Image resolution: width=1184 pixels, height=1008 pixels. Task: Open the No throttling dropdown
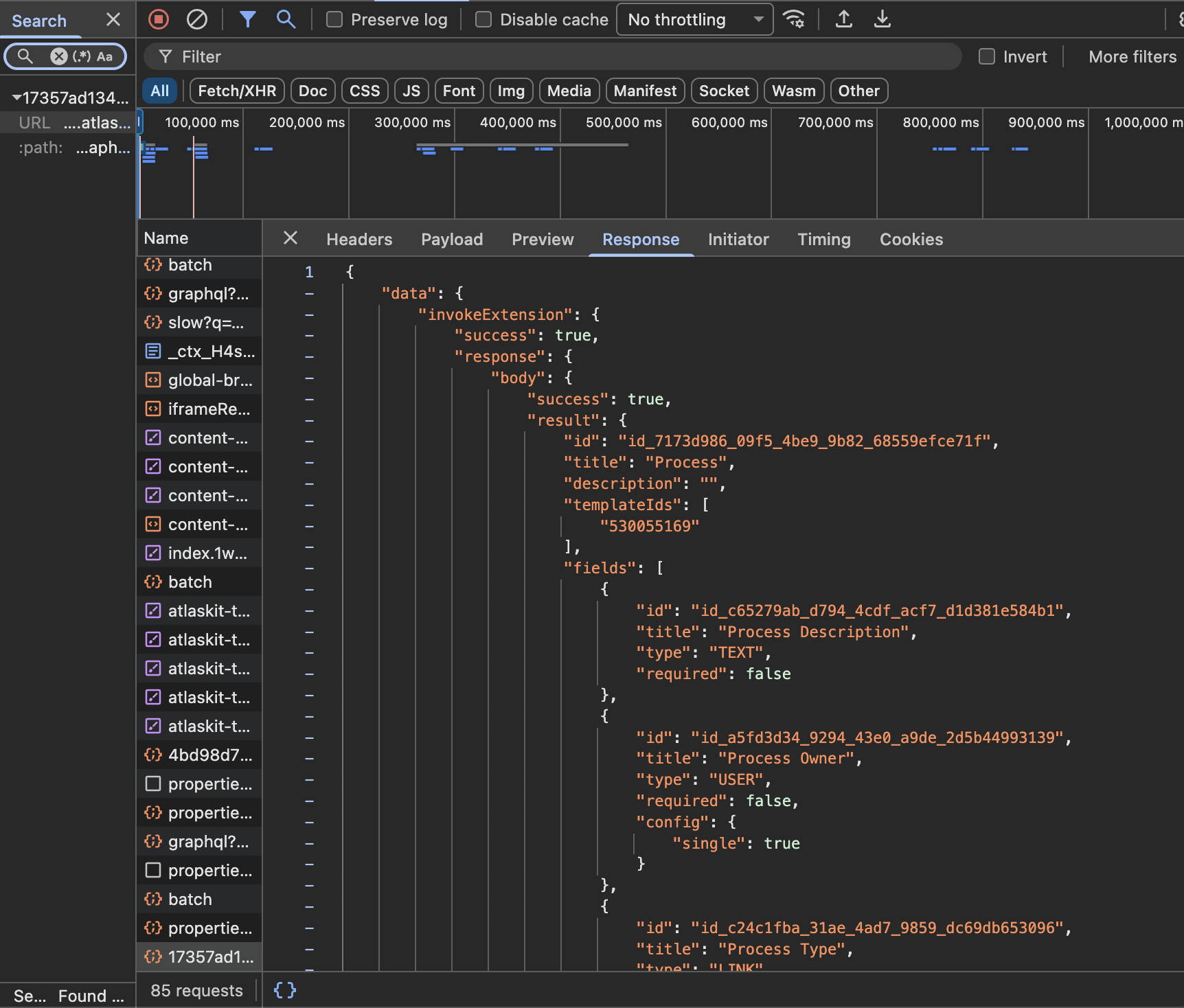click(695, 19)
